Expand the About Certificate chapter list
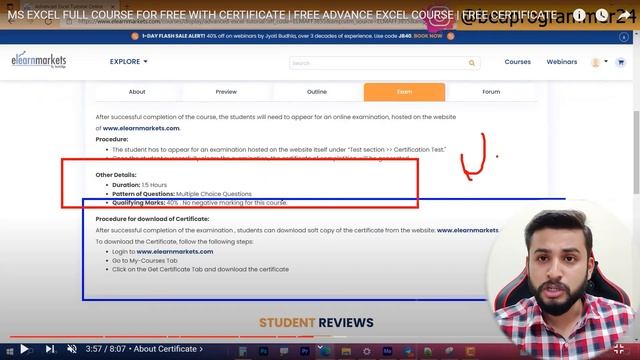 point(168,349)
